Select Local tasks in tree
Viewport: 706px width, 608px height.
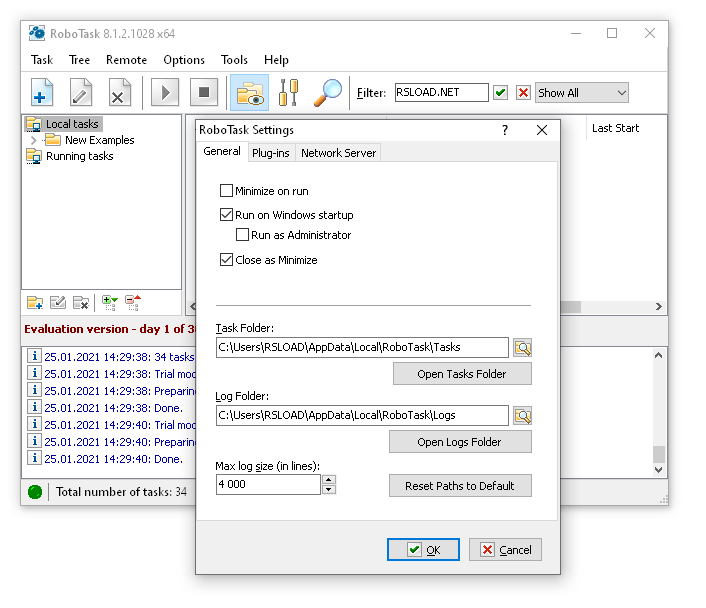72,124
